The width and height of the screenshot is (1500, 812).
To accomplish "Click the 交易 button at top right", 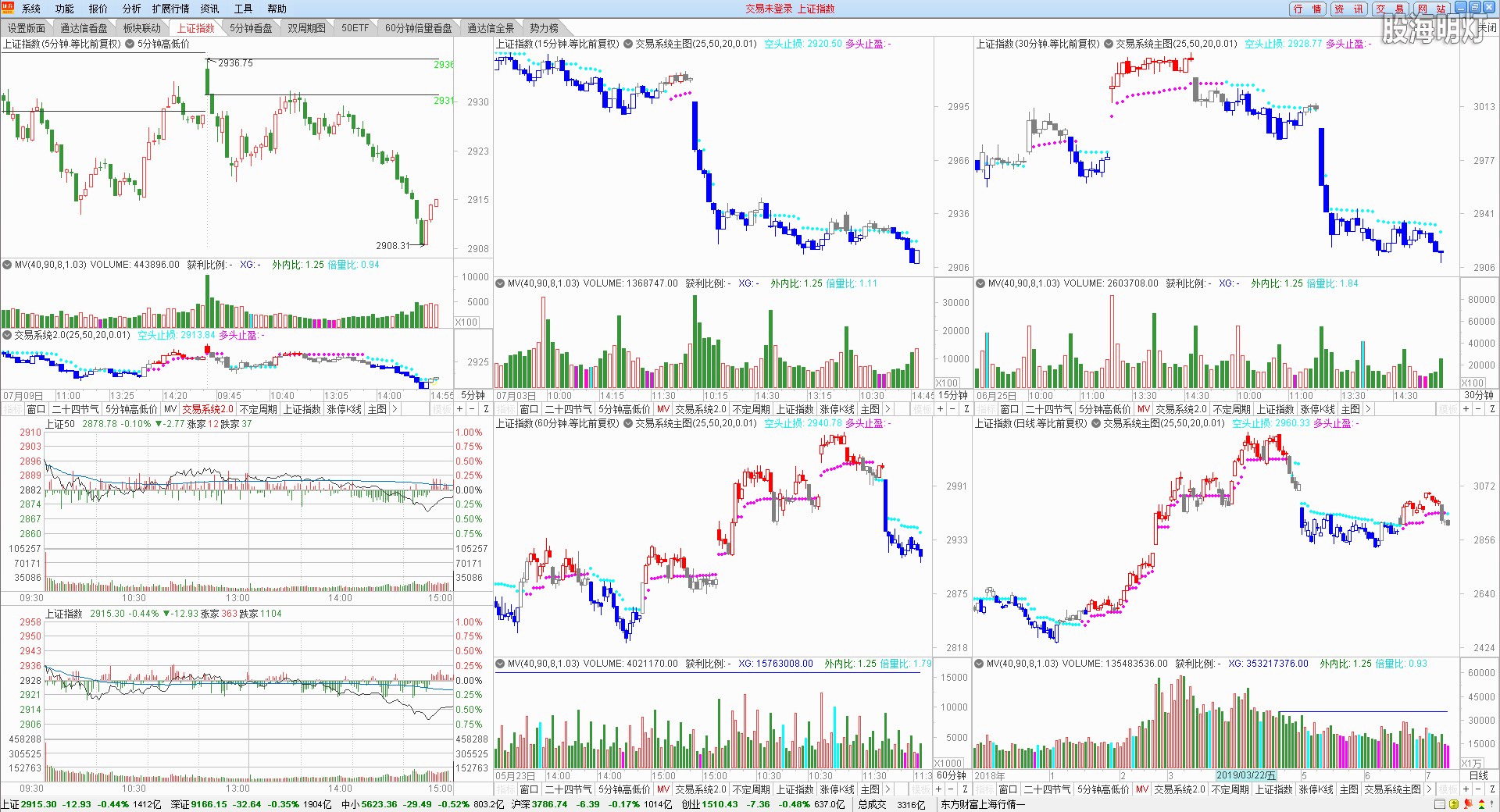I will (1391, 9).
